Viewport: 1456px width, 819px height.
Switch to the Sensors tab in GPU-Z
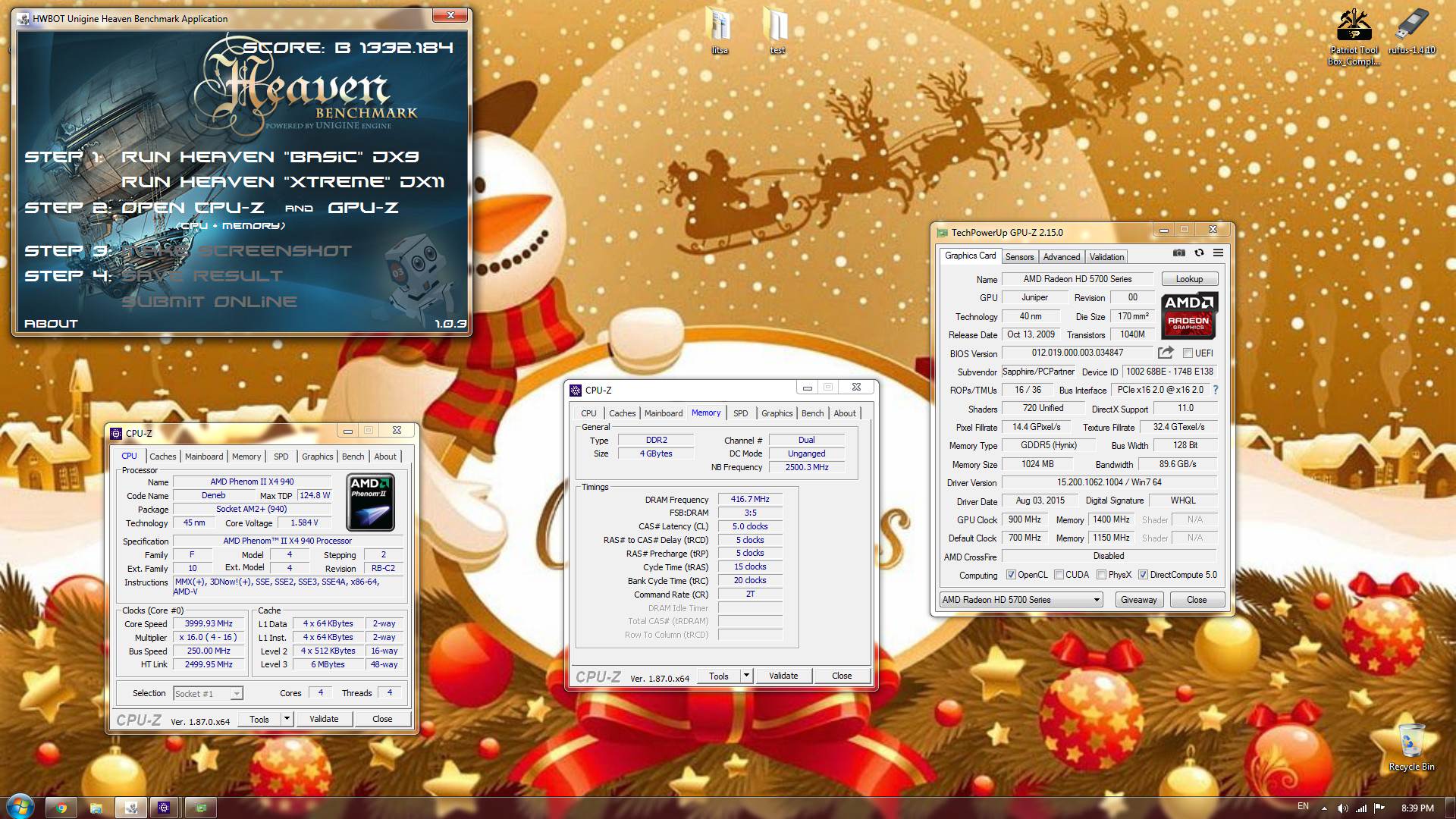[1019, 257]
